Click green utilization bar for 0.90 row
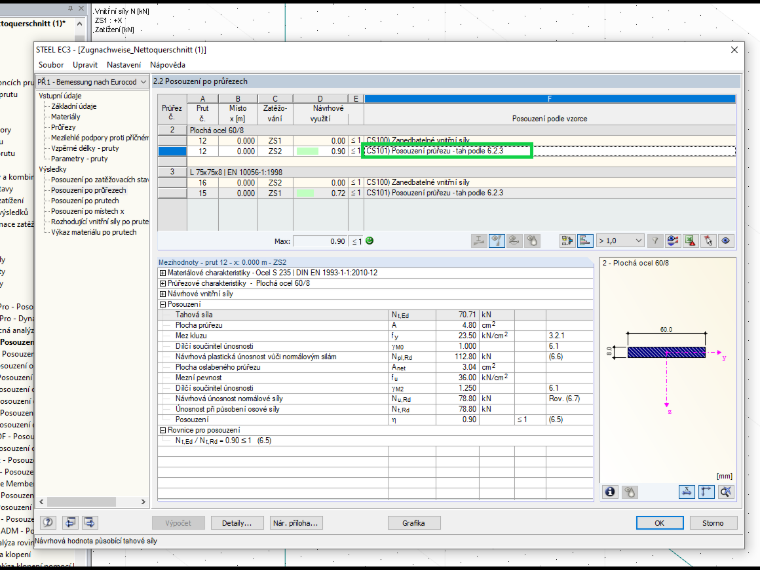 [307, 151]
